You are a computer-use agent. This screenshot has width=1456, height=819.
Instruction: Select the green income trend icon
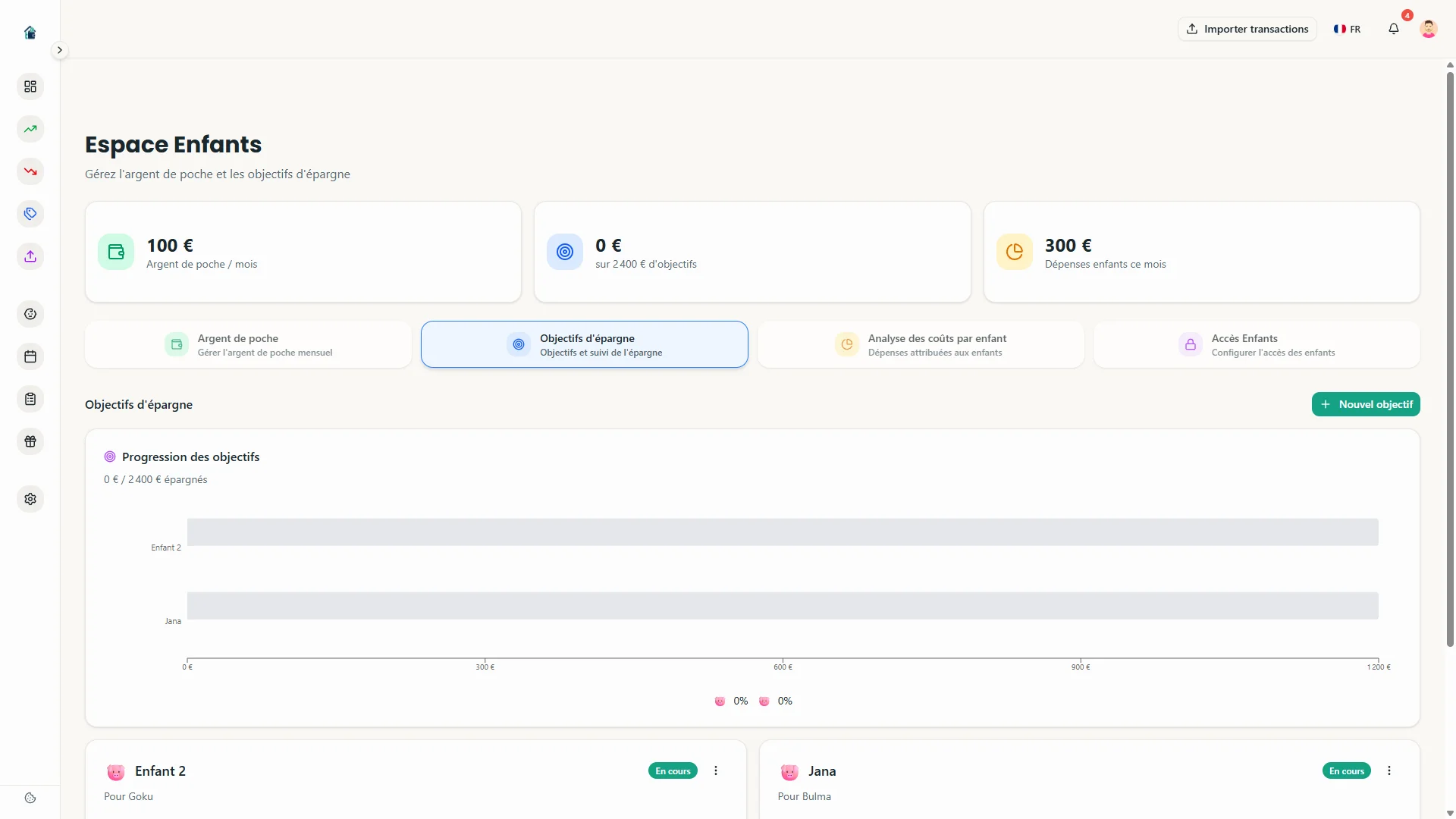pyautogui.click(x=30, y=129)
